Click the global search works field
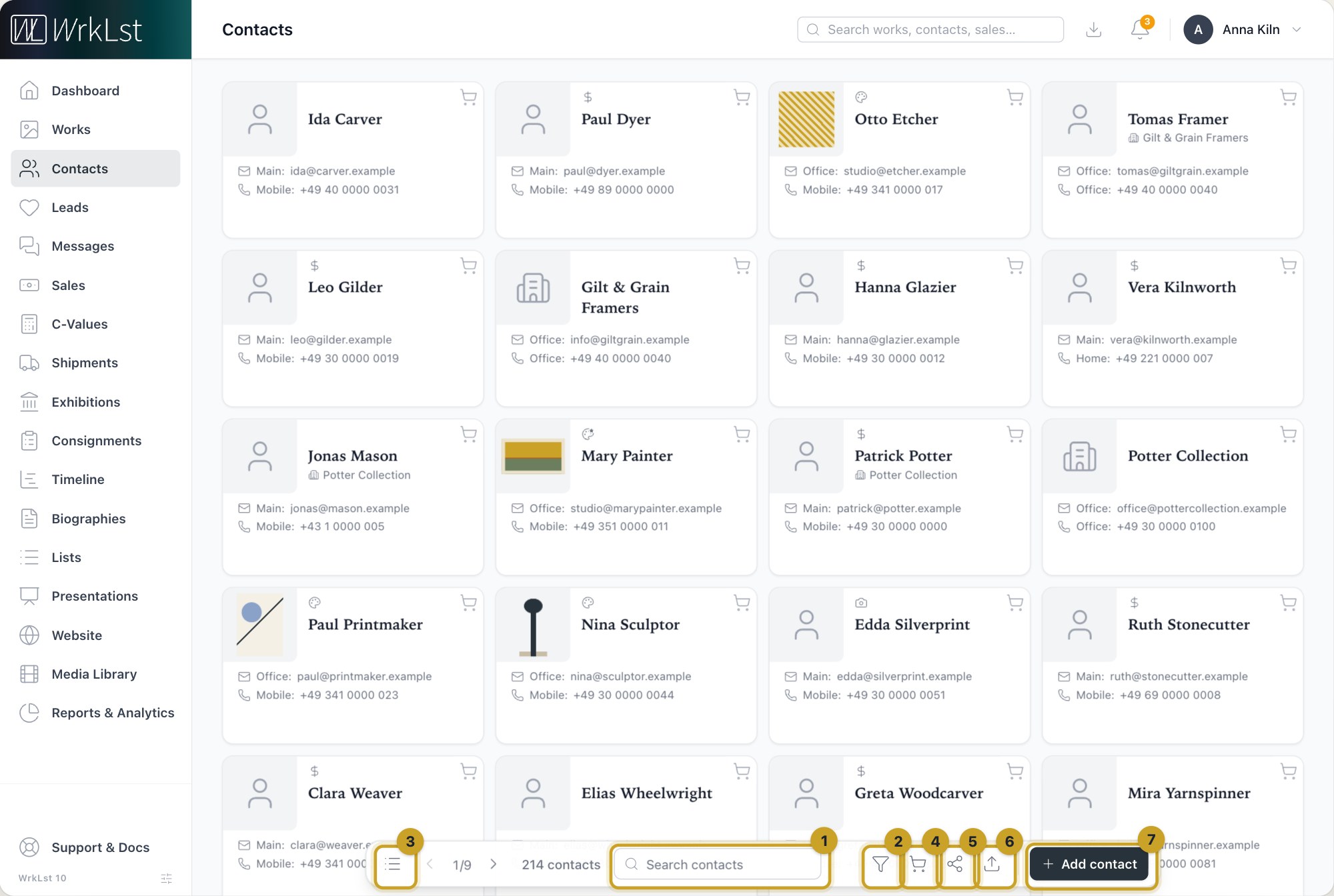Screen dimensions: 1334x896 pyautogui.click(x=930, y=29)
